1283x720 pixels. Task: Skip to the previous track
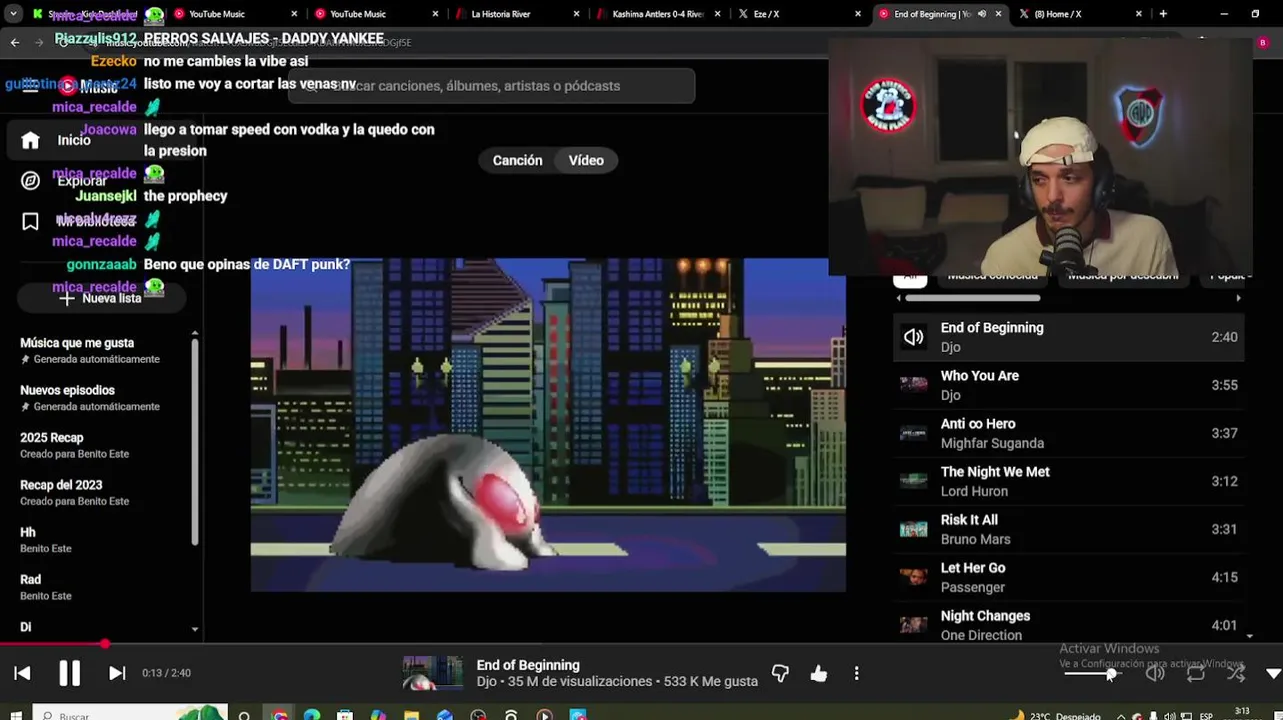[22, 673]
